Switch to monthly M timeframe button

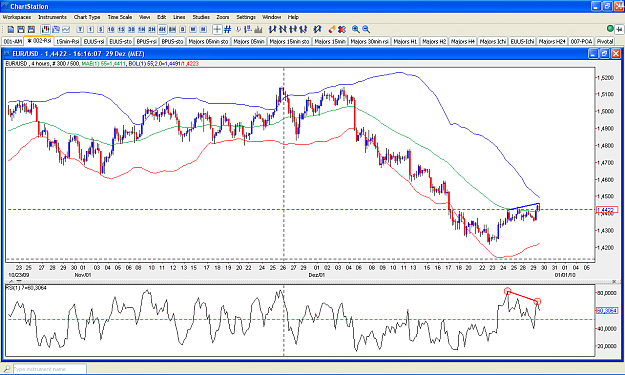[203, 29]
